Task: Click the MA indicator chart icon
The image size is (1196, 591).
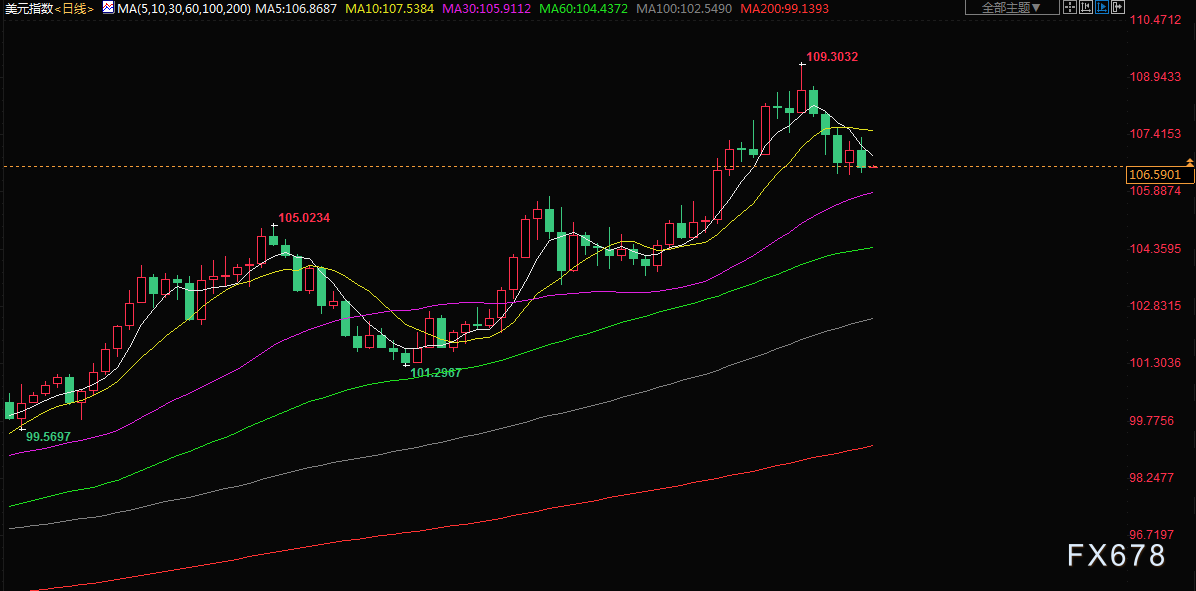Action: click(x=108, y=8)
